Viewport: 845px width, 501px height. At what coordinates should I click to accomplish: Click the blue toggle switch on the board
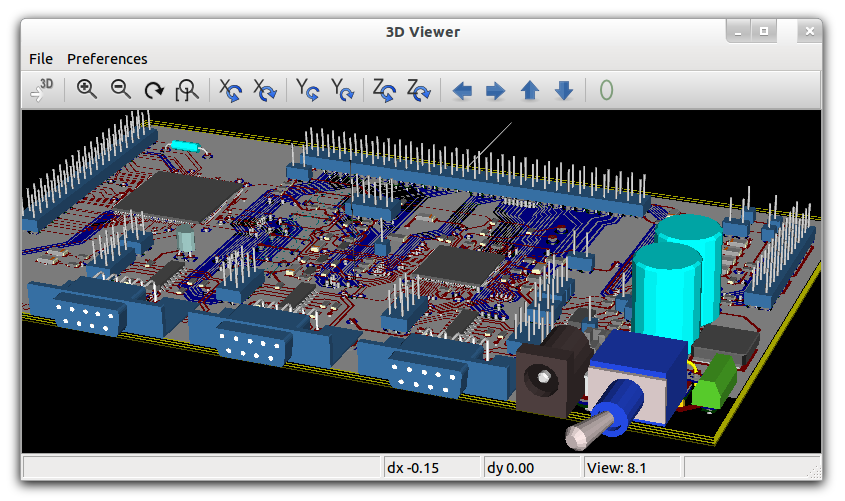625,391
